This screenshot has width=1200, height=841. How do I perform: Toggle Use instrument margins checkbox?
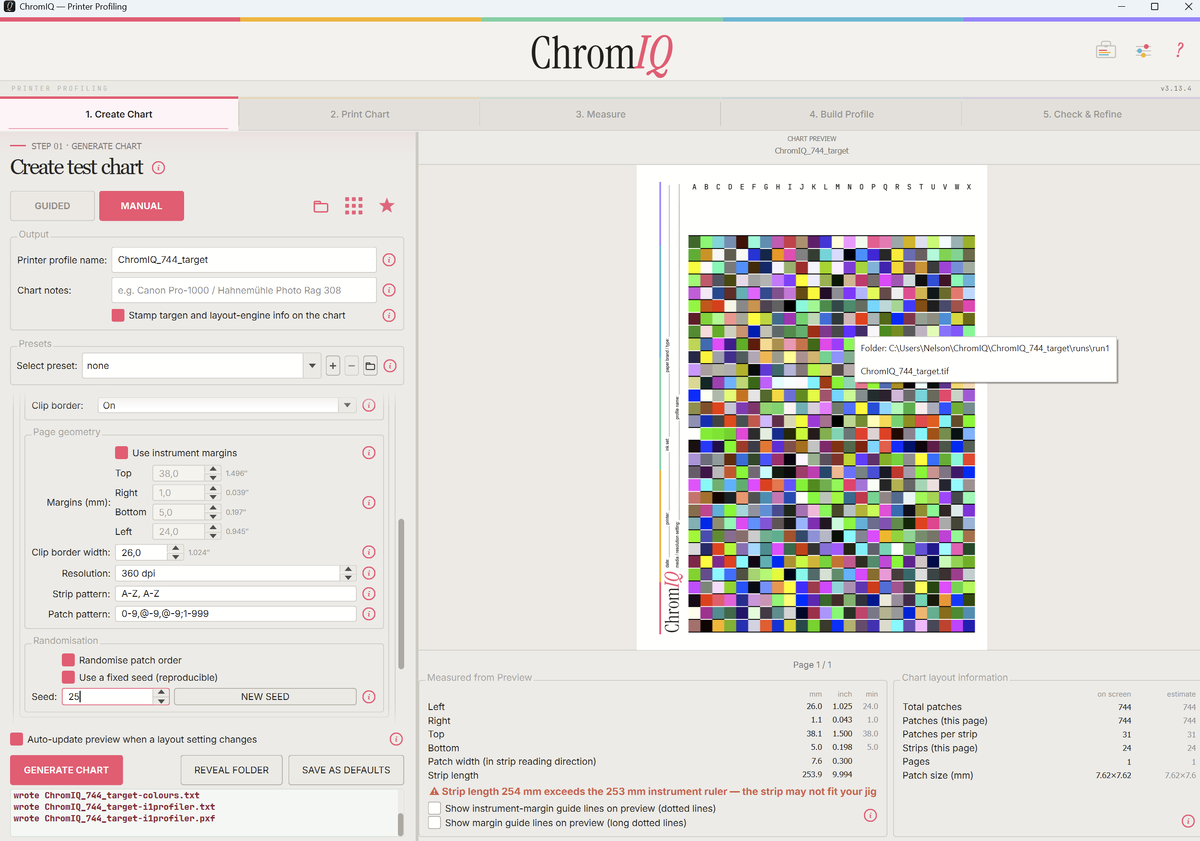[121, 453]
